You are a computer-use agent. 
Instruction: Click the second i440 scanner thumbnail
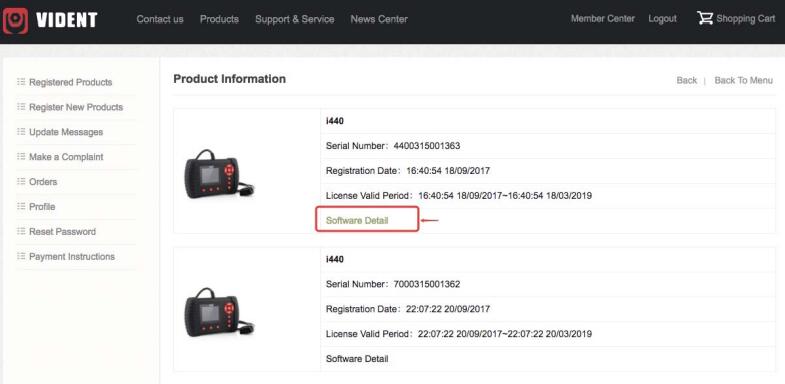(x=219, y=311)
